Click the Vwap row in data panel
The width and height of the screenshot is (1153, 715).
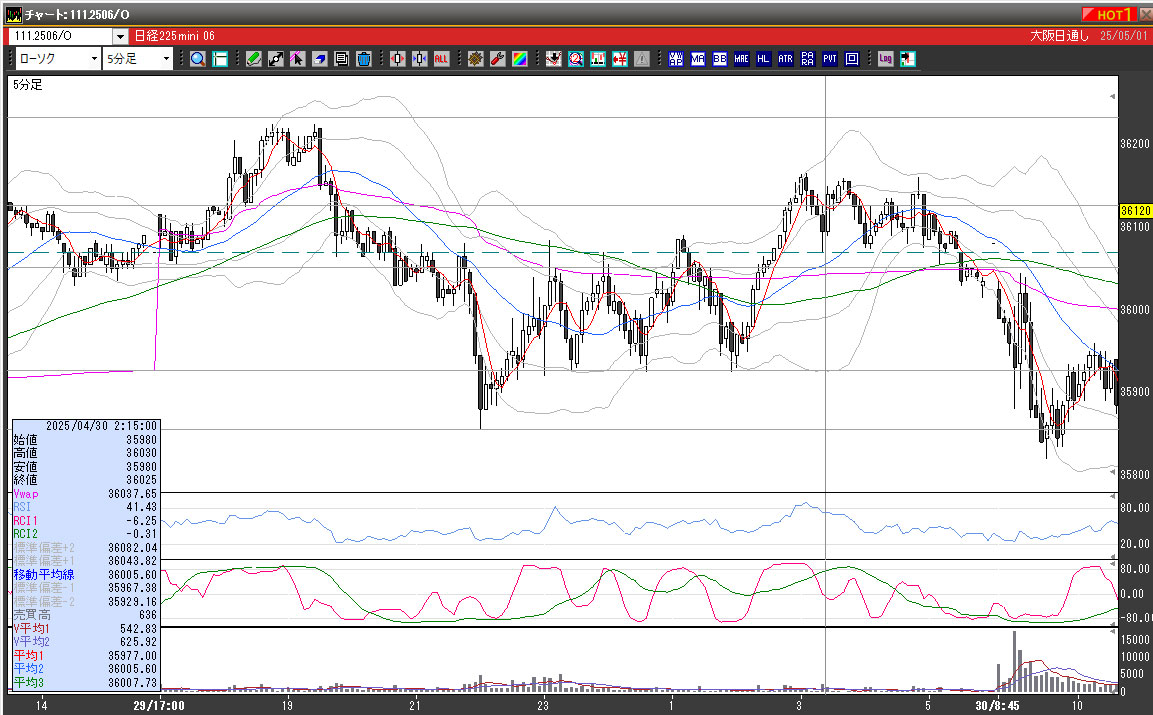click(85, 494)
